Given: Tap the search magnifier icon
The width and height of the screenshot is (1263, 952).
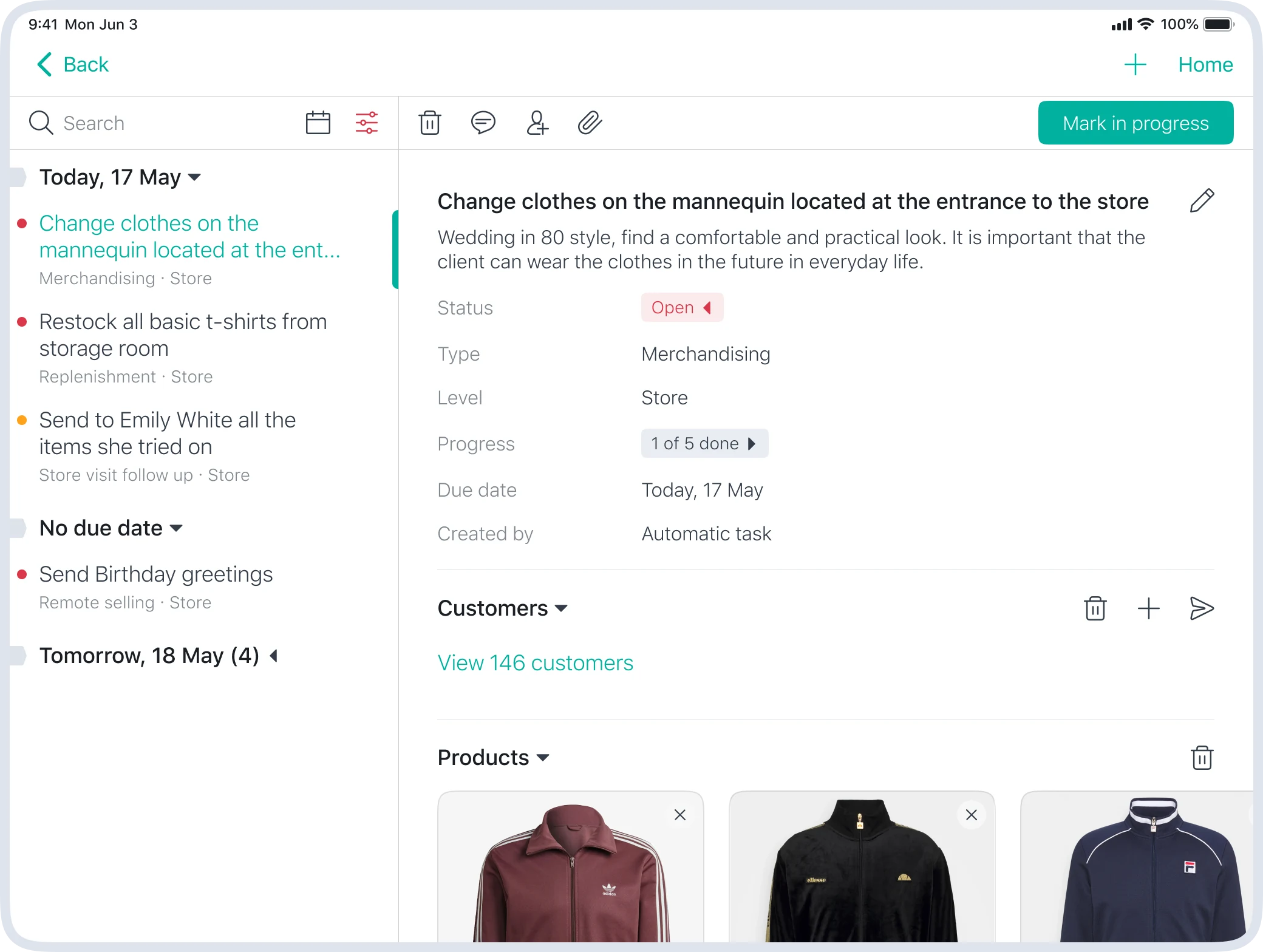Looking at the screenshot, I should (41, 123).
